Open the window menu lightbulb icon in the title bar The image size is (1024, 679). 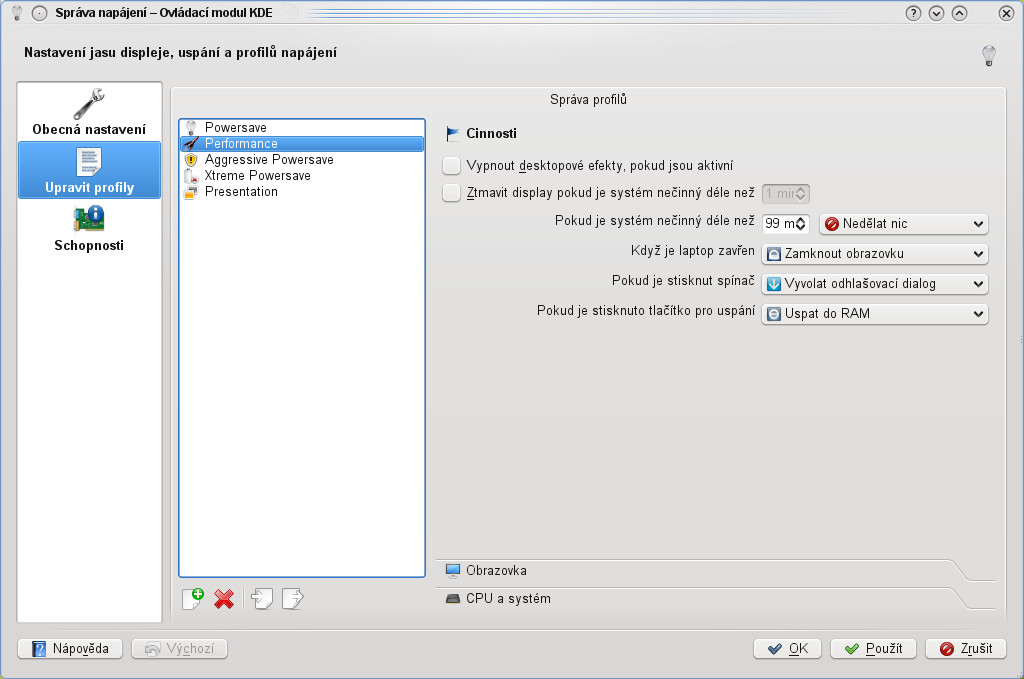point(17,12)
